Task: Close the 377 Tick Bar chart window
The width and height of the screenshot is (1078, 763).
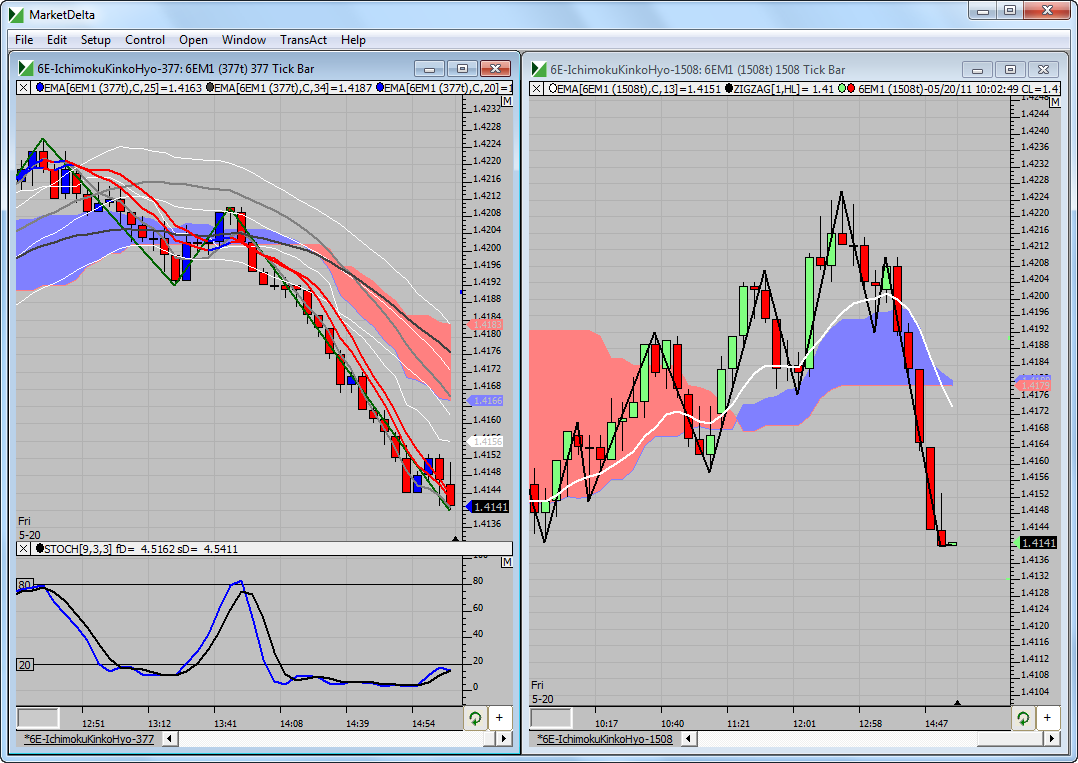Action: [x=495, y=69]
